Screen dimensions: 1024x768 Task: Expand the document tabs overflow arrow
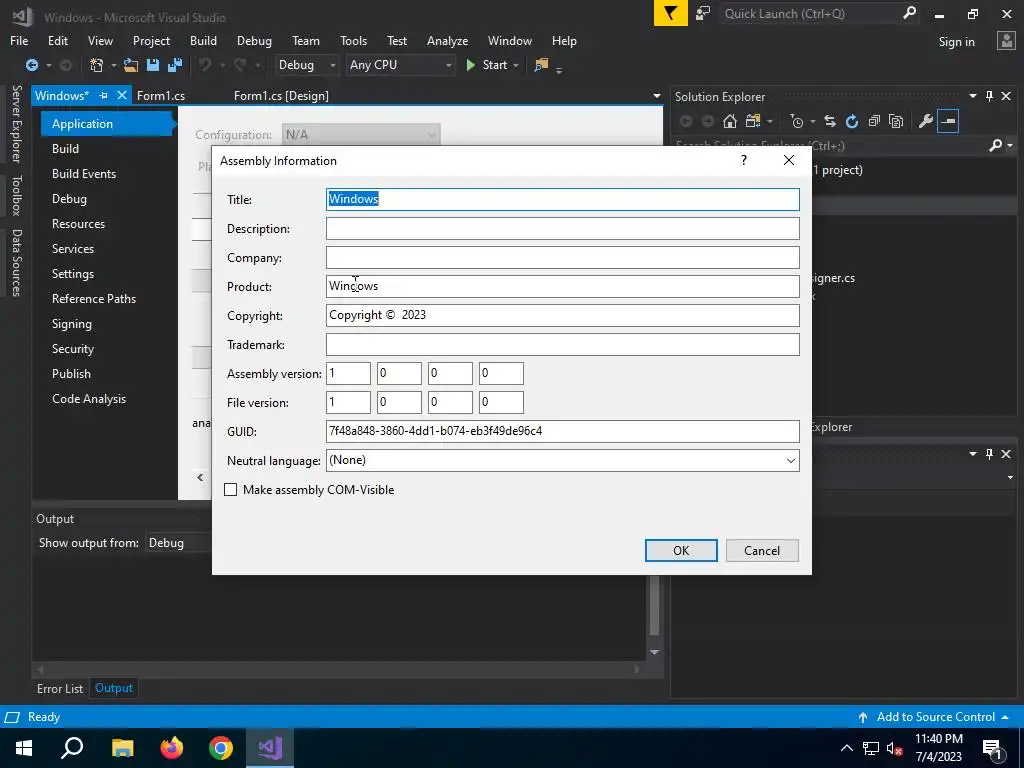656,96
